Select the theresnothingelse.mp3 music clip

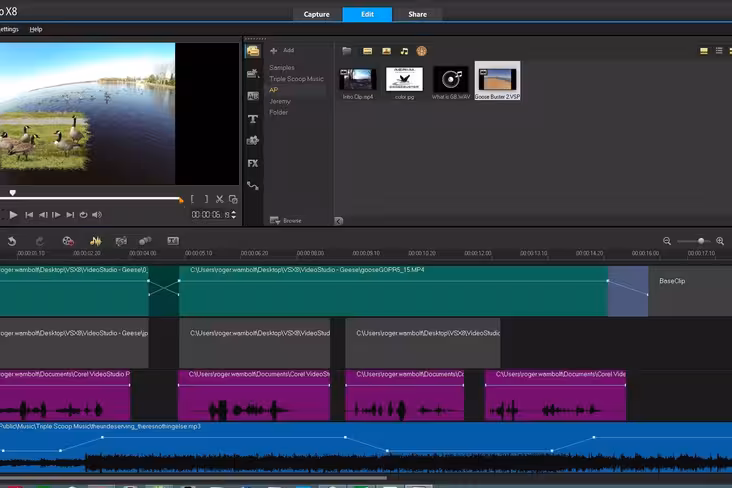(x=366, y=449)
